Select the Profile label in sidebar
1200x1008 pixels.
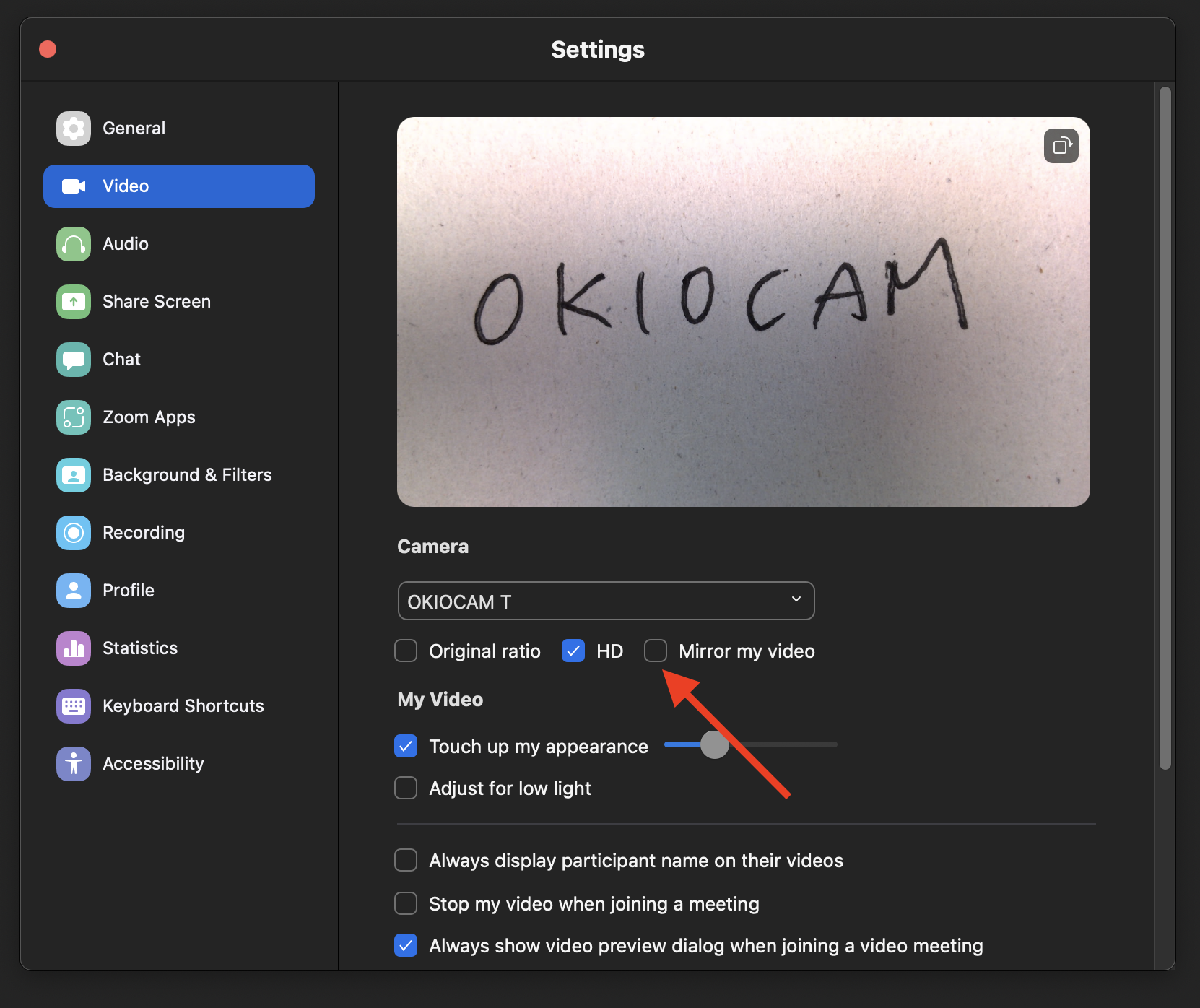click(129, 591)
